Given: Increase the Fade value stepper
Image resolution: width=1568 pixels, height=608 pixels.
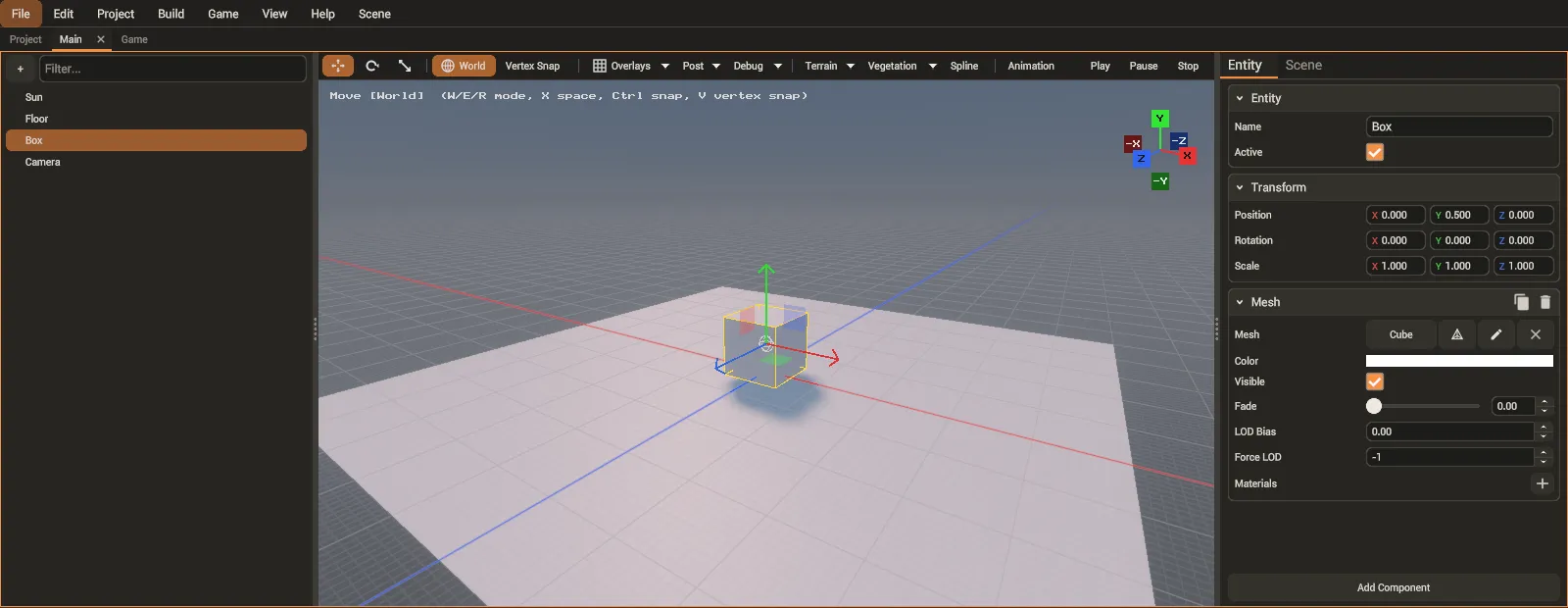Looking at the screenshot, I should pyautogui.click(x=1544, y=401).
